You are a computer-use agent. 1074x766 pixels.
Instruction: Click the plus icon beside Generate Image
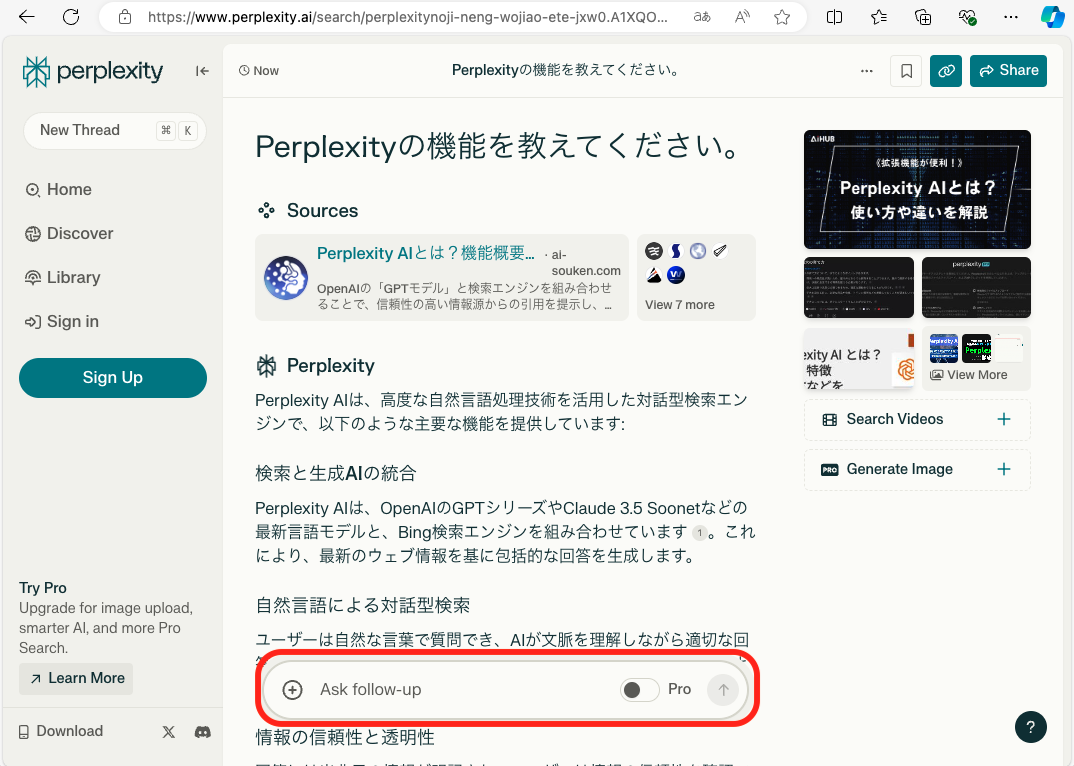tap(1003, 469)
